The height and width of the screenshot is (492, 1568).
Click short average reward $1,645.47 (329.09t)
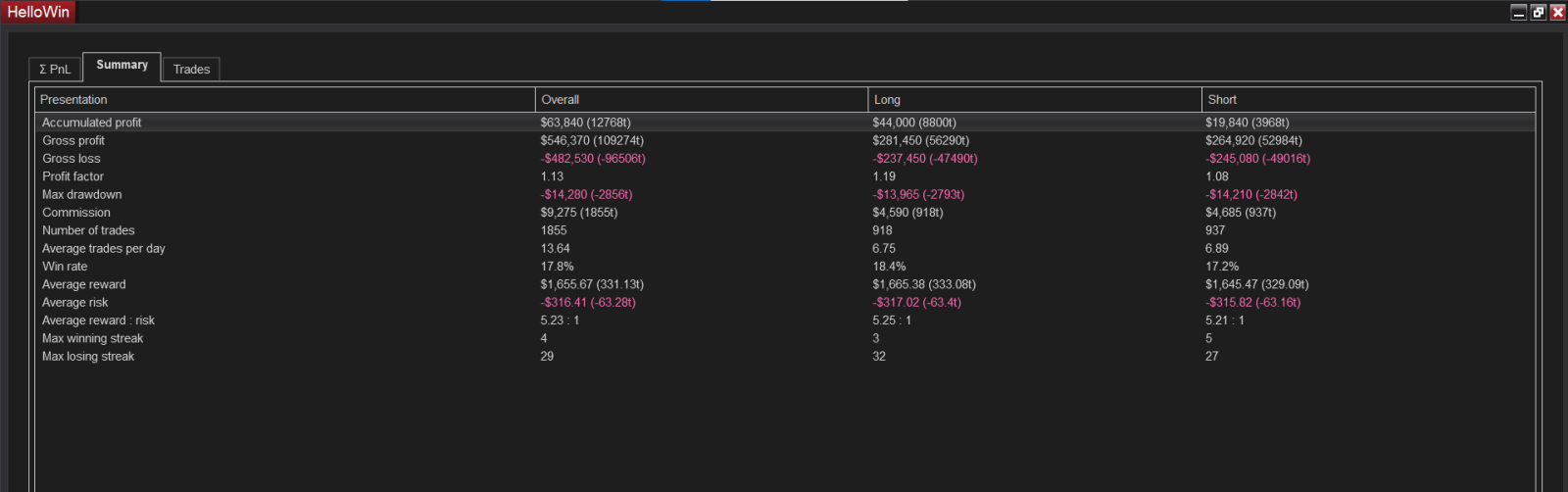pos(1257,284)
